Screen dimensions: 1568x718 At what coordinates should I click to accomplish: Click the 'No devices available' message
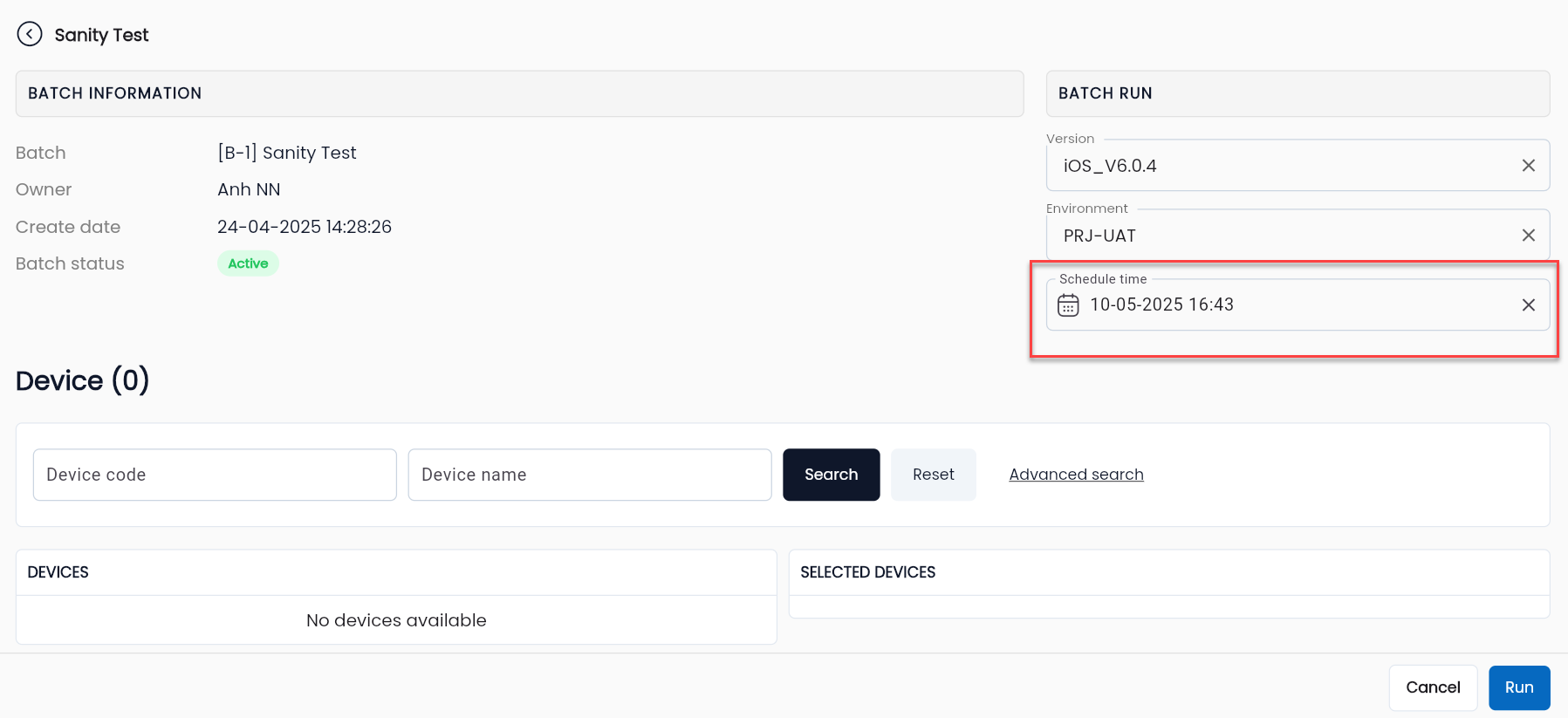pos(396,620)
